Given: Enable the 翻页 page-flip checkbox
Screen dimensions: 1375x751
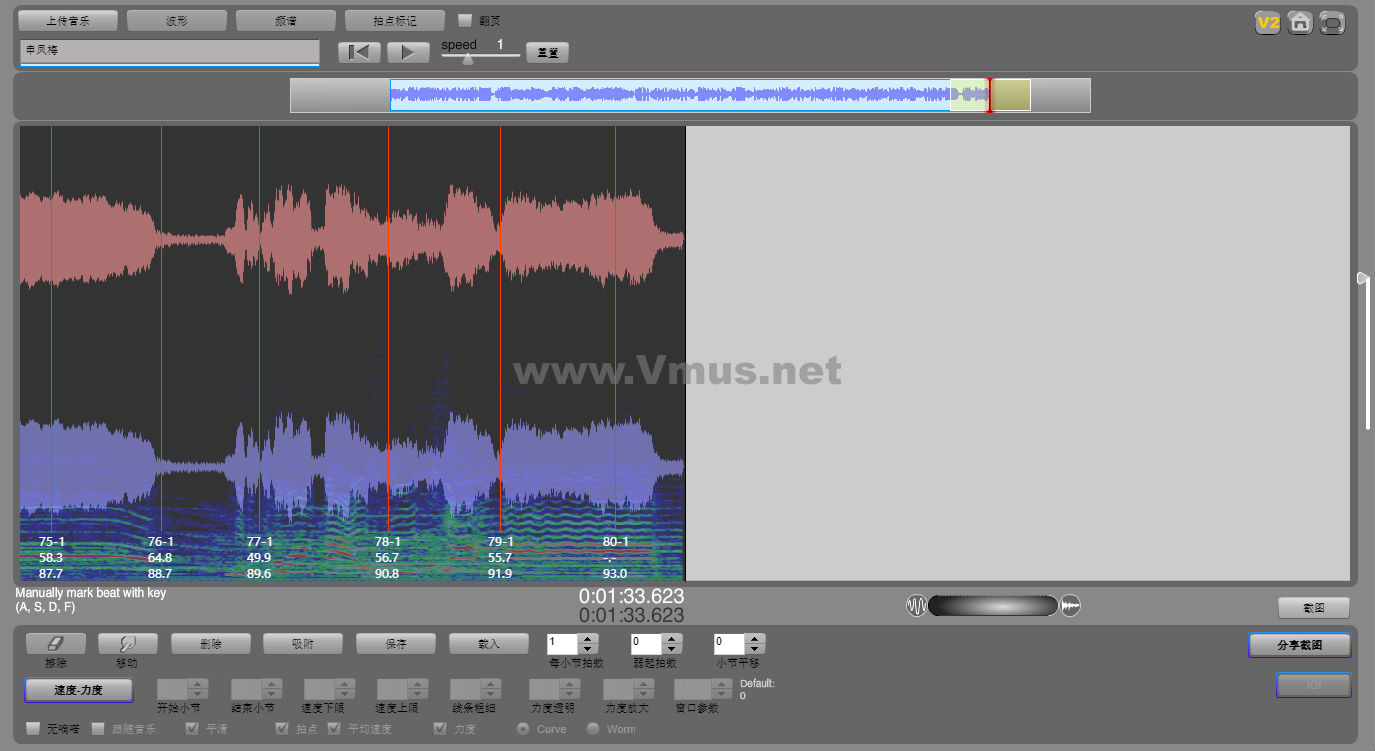Looking at the screenshot, I should tap(465, 20).
